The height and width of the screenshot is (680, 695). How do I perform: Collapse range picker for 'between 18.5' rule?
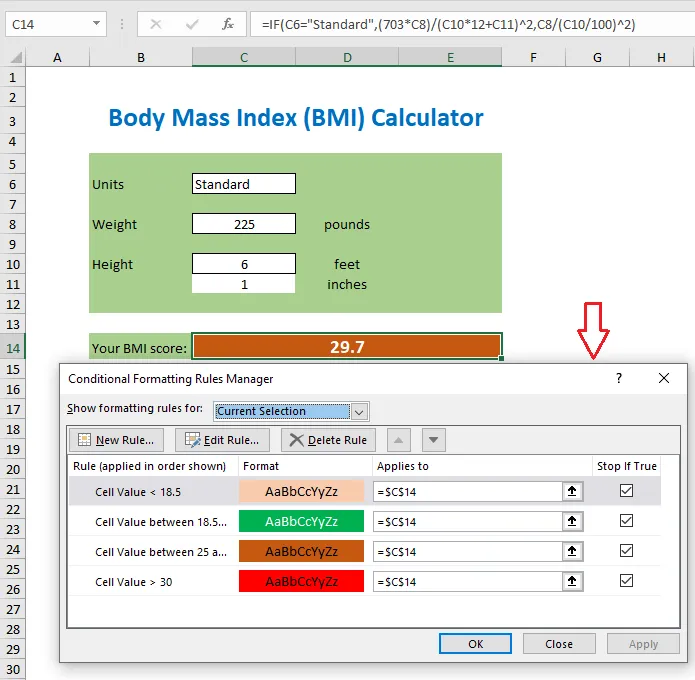tap(572, 521)
